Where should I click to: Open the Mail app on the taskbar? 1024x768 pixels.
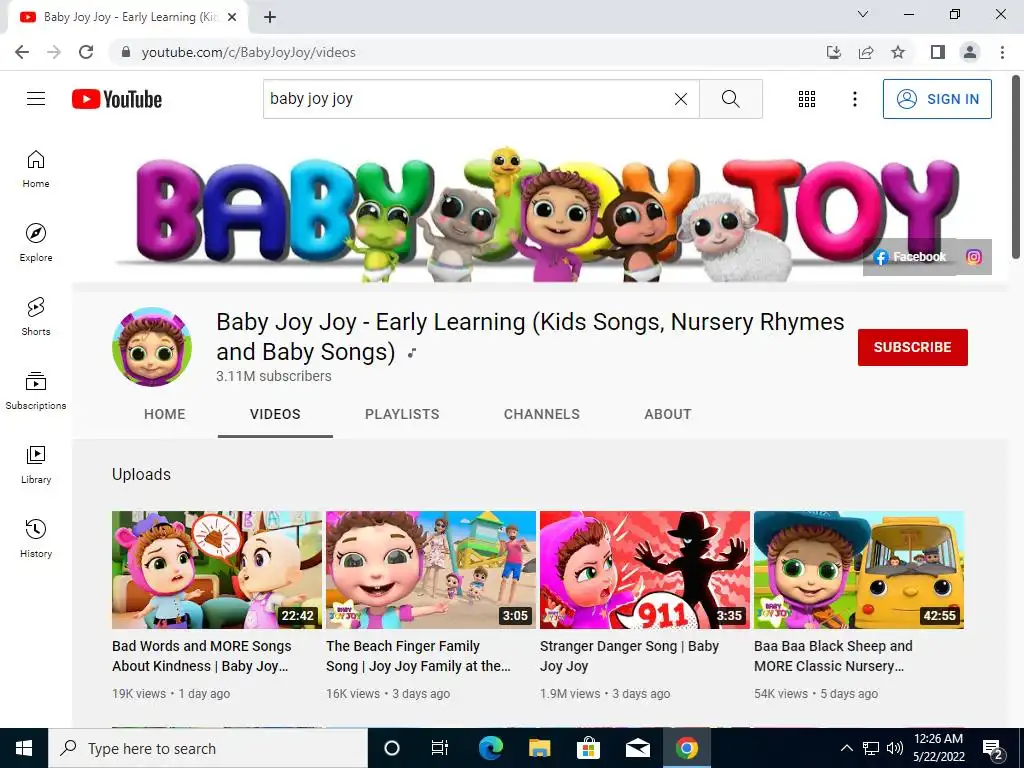[637, 748]
